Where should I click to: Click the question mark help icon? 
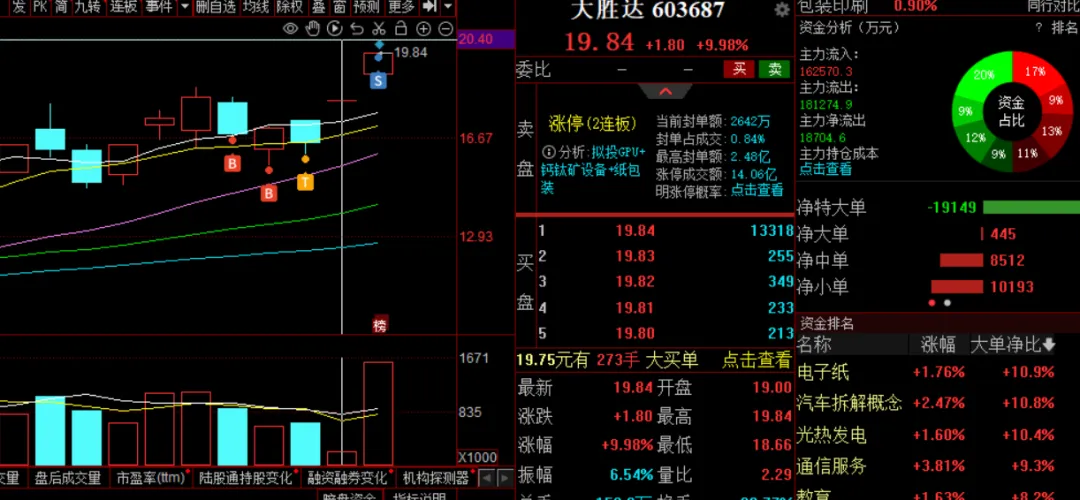[1039, 28]
